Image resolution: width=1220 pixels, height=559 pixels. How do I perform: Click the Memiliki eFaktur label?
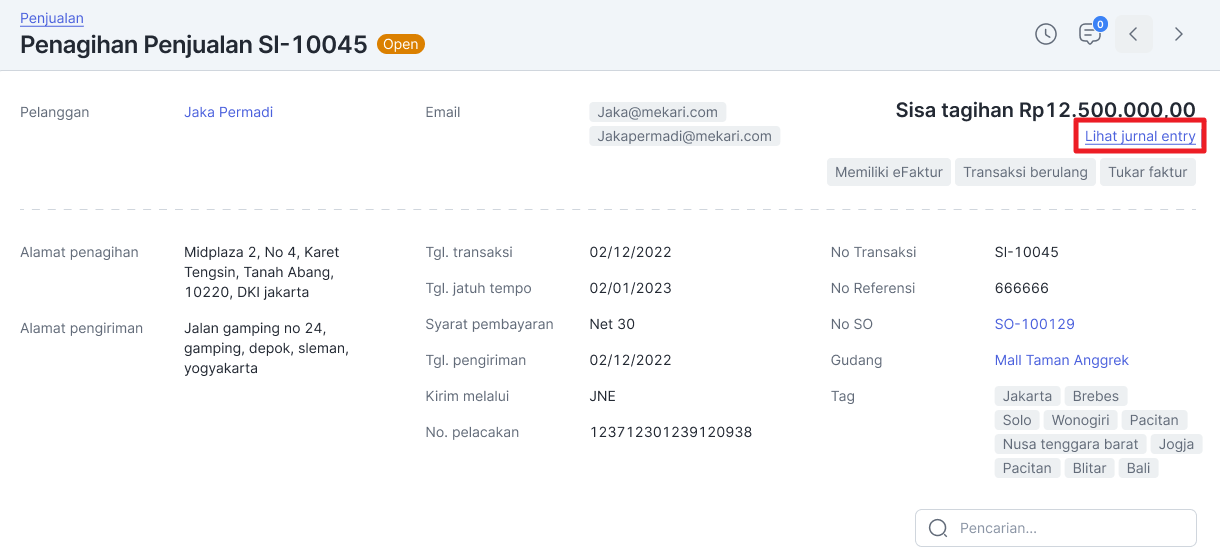(889, 172)
